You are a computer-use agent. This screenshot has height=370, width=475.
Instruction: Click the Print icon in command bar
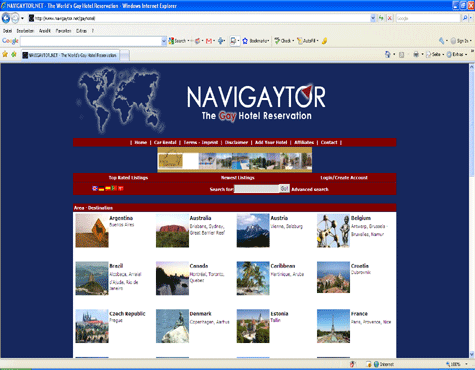click(x=416, y=54)
